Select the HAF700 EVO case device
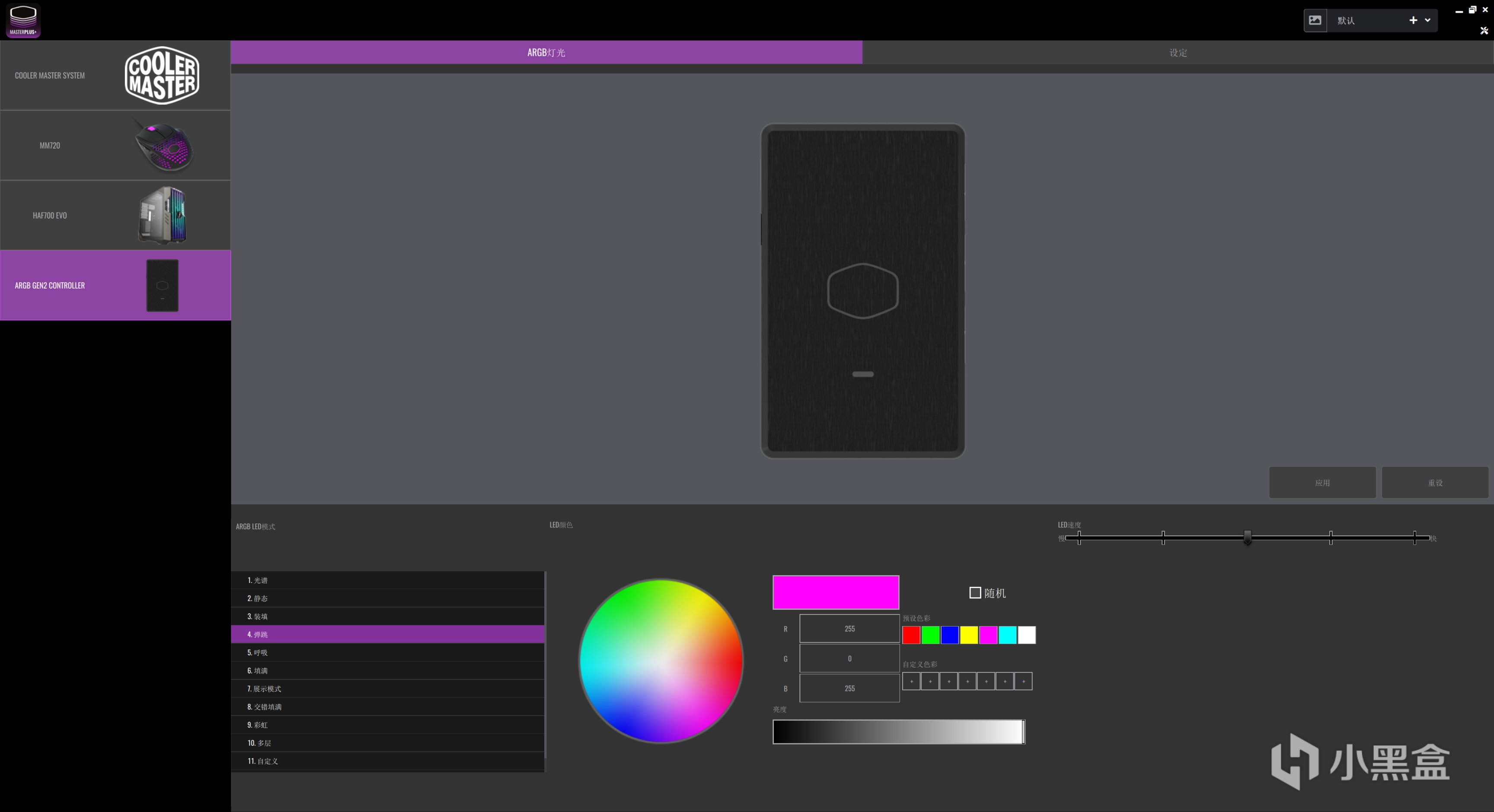The image size is (1494, 812). pos(115,215)
